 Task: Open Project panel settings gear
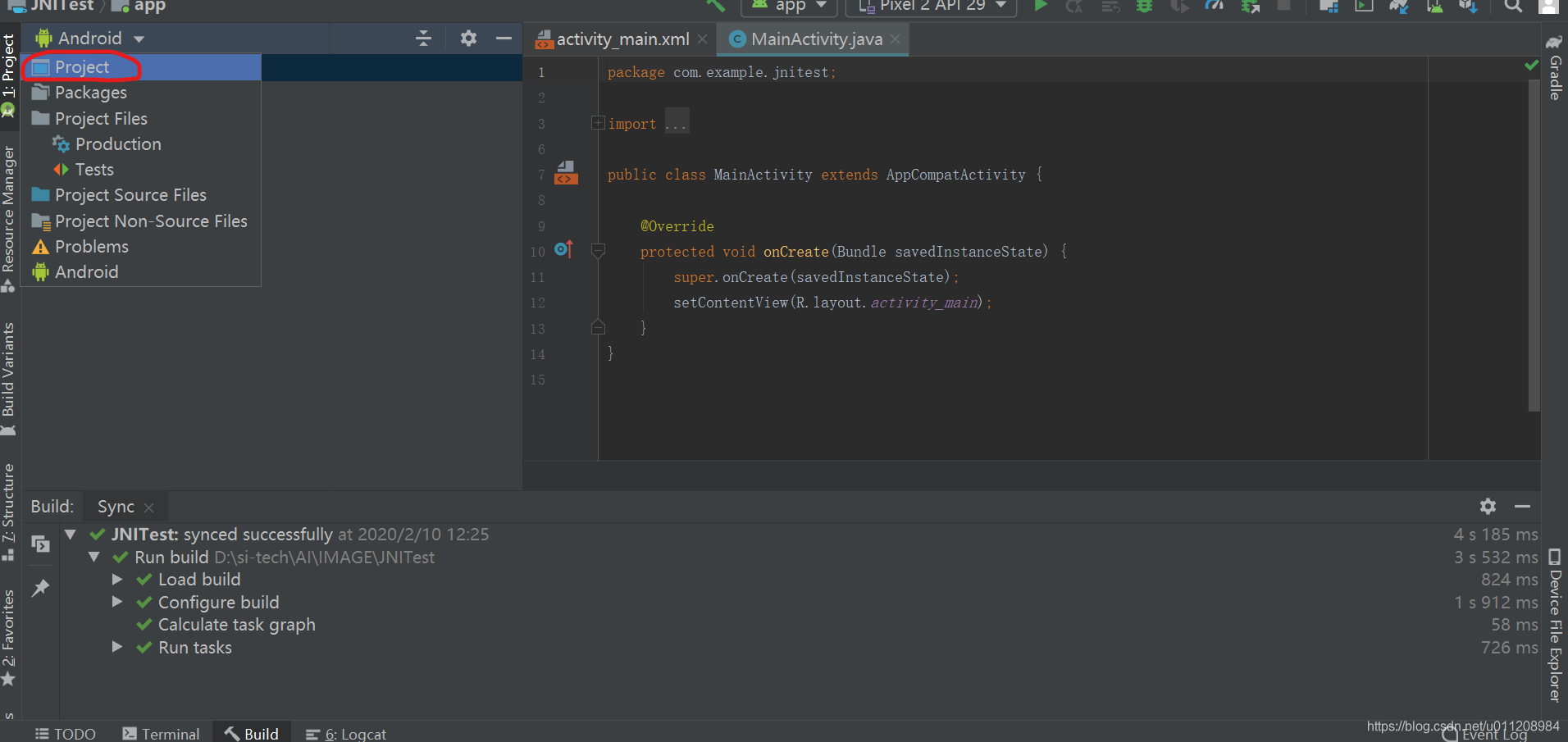[468, 38]
